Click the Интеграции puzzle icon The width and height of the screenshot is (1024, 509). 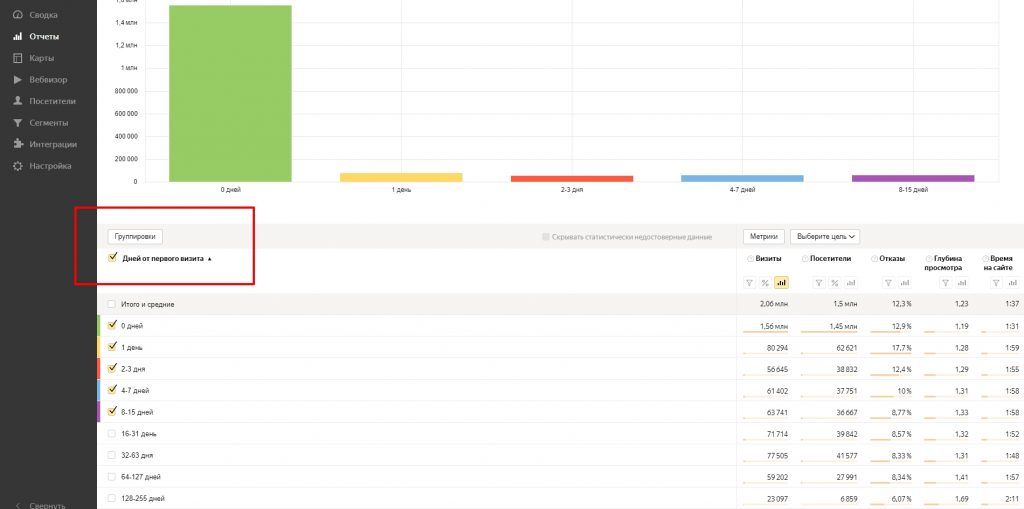17,144
